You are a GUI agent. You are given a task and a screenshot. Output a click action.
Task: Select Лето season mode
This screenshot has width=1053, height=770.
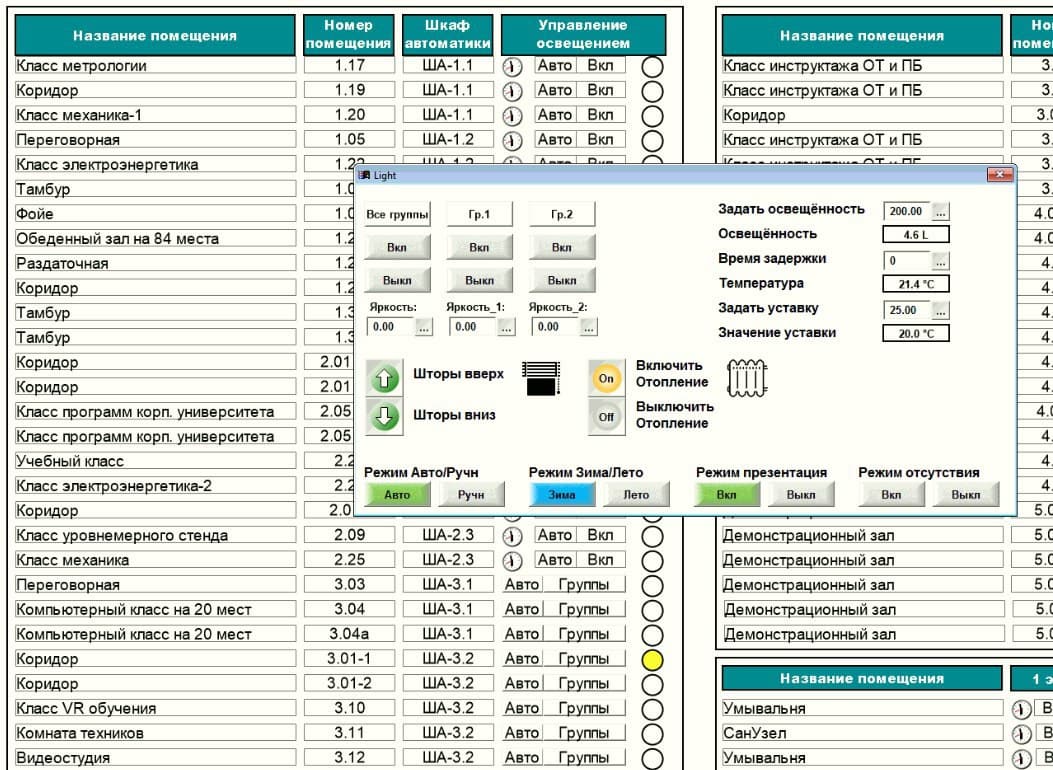(636, 495)
